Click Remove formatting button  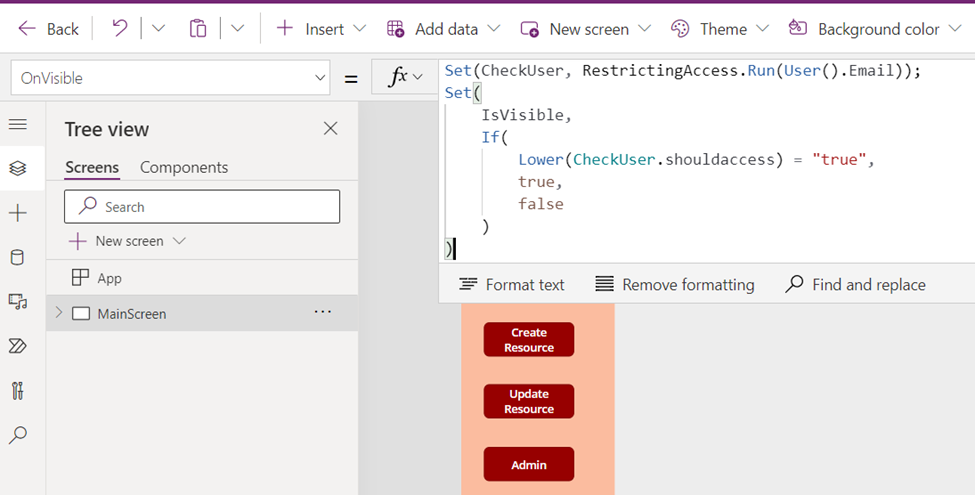(675, 285)
